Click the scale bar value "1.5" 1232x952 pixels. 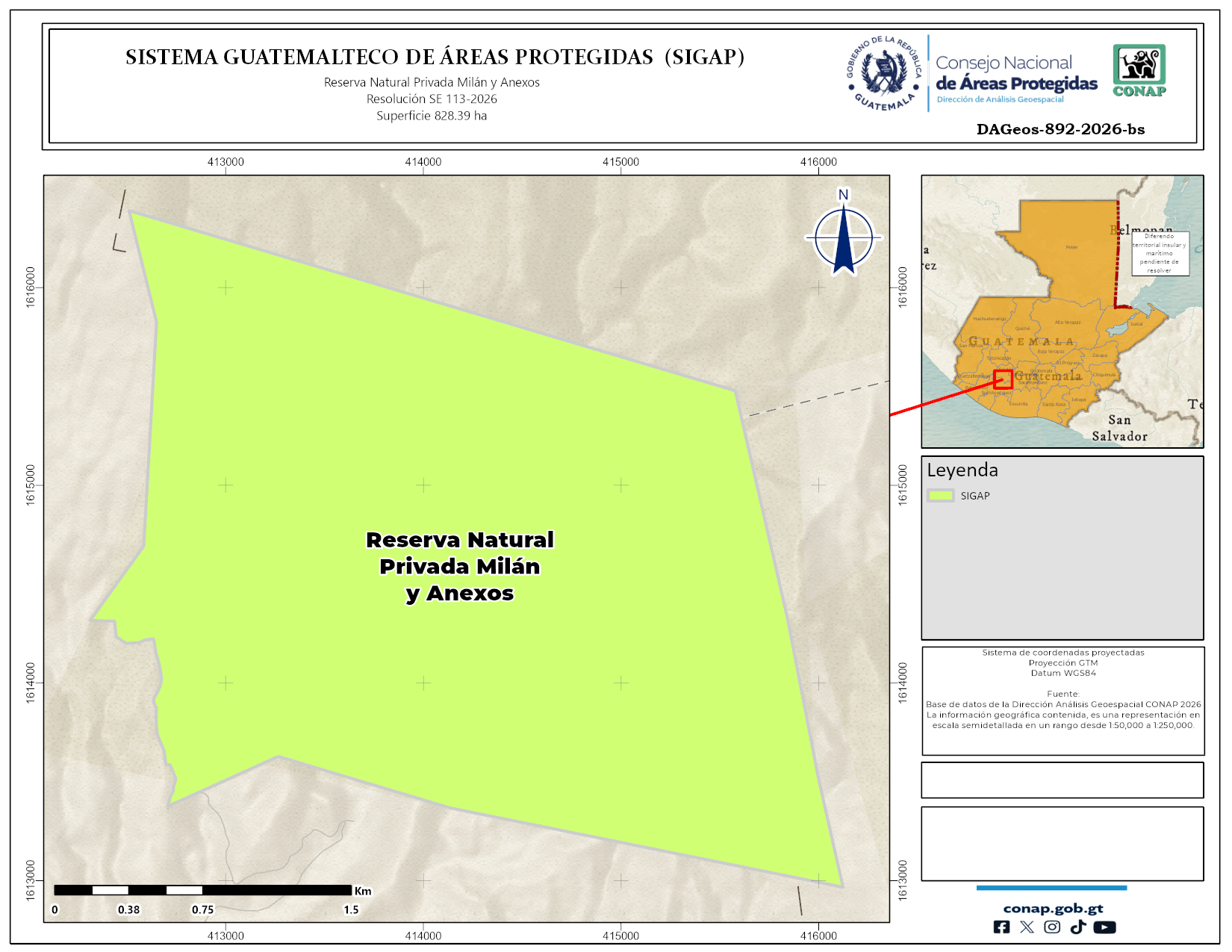pos(351,909)
